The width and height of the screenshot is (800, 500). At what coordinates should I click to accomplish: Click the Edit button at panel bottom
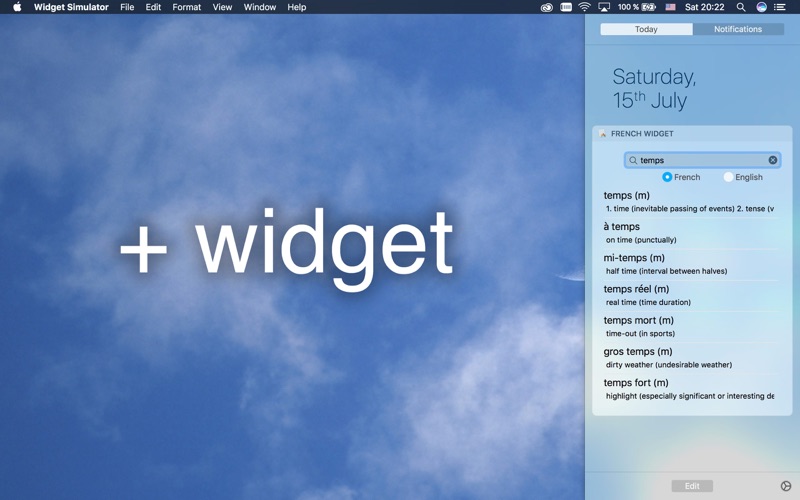point(692,486)
